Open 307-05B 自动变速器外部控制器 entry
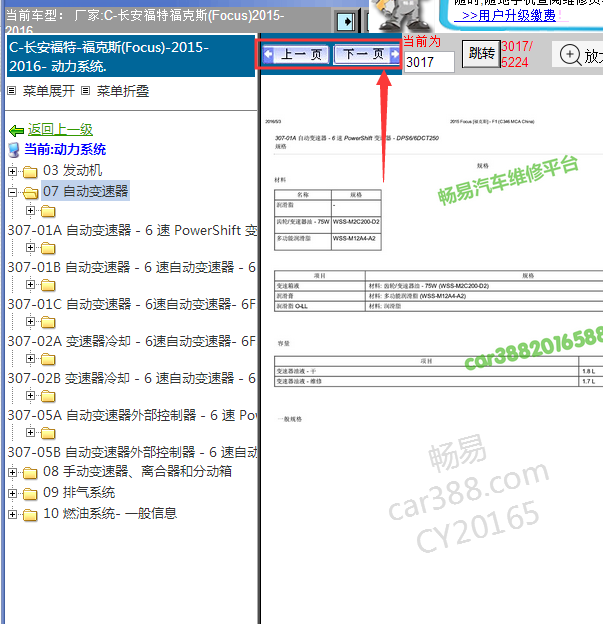The width and height of the screenshot is (603, 624). [133, 452]
